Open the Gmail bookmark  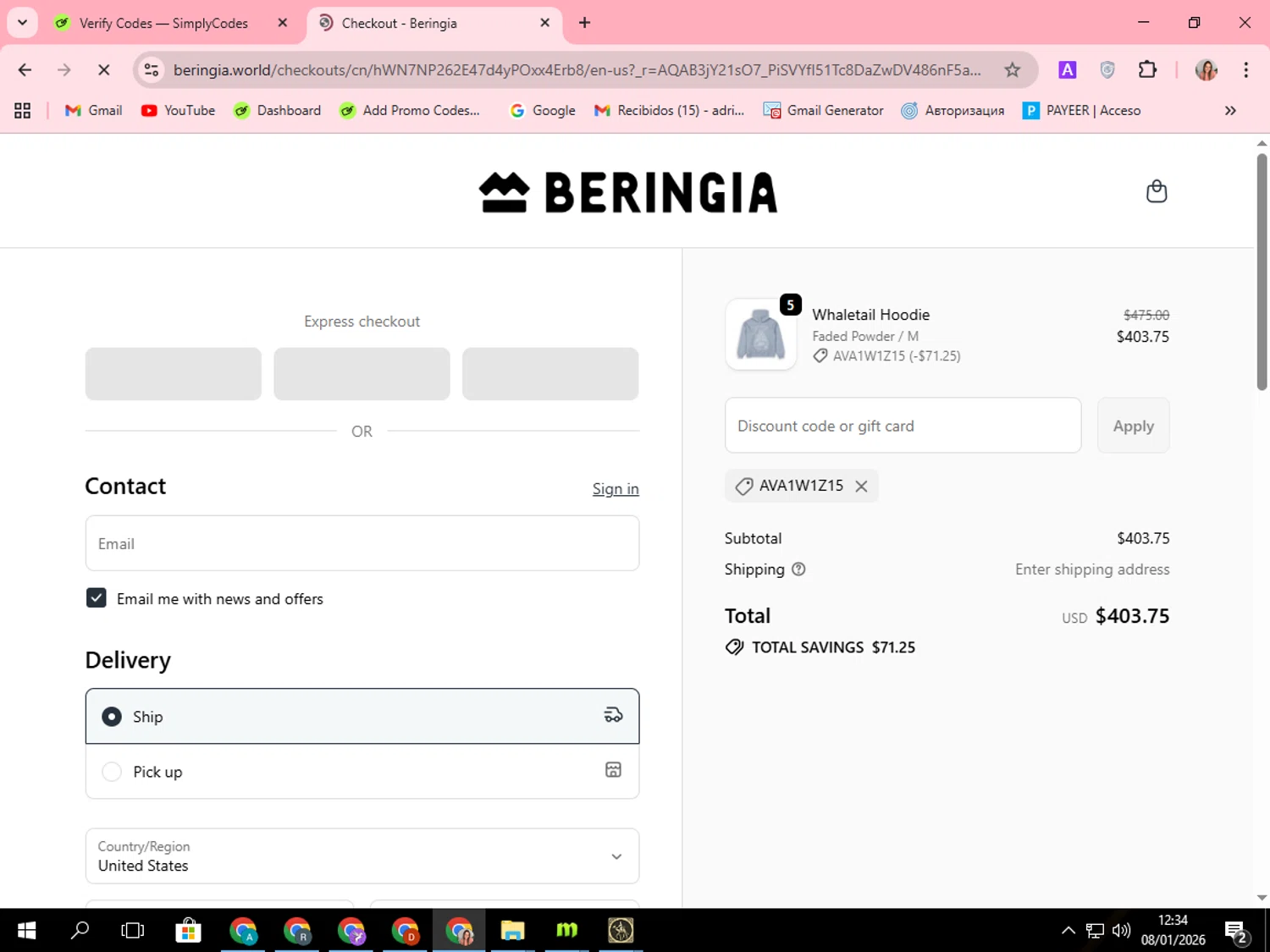pos(93,110)
